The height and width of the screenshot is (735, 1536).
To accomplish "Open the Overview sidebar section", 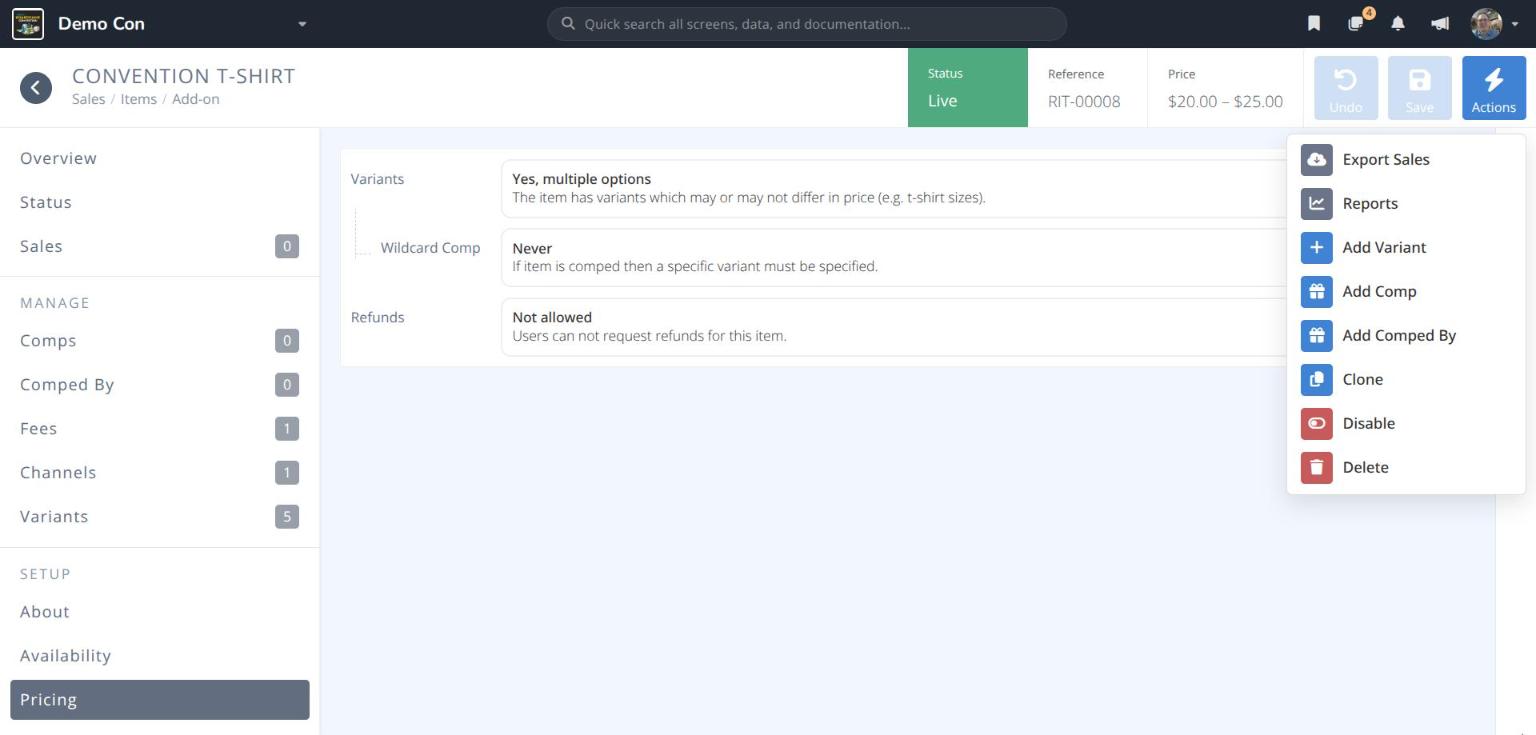I will click(160, 158).
